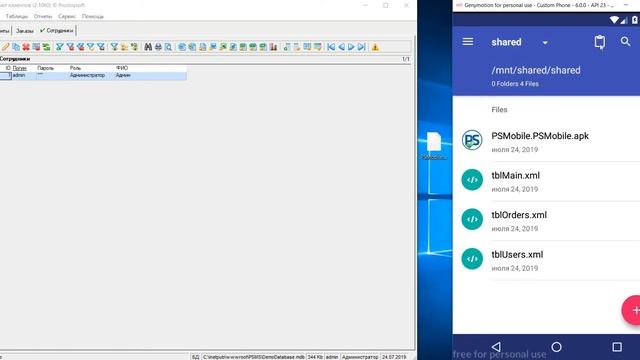
Task: Click the 1/1 record counter
Action: point(405,59)
